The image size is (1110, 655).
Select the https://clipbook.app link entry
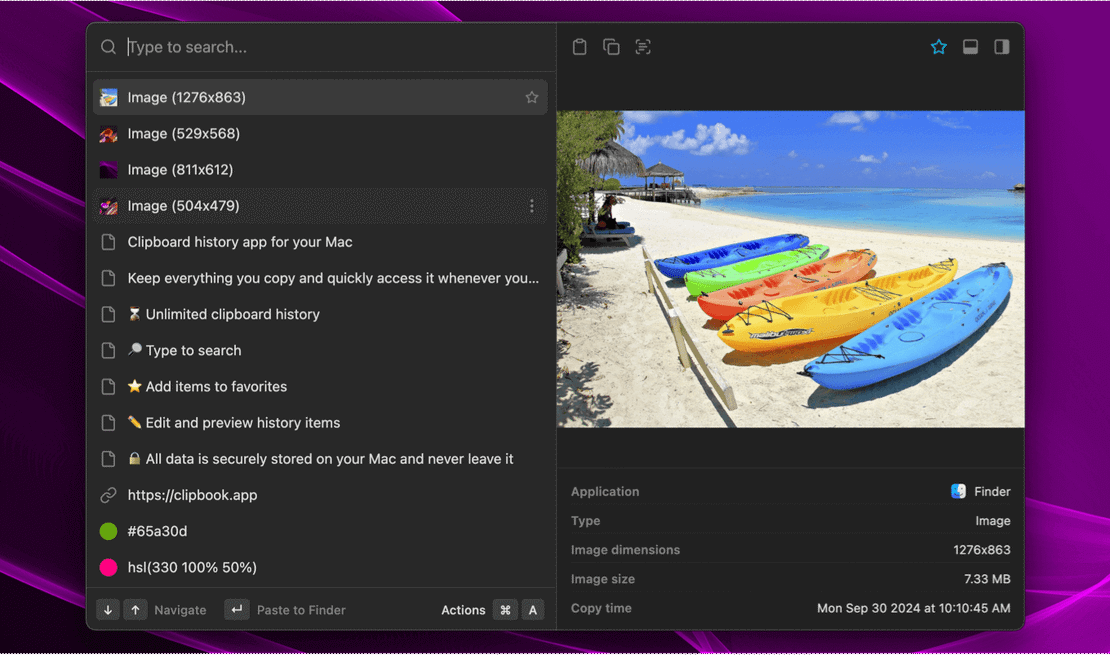coord(320,495)
